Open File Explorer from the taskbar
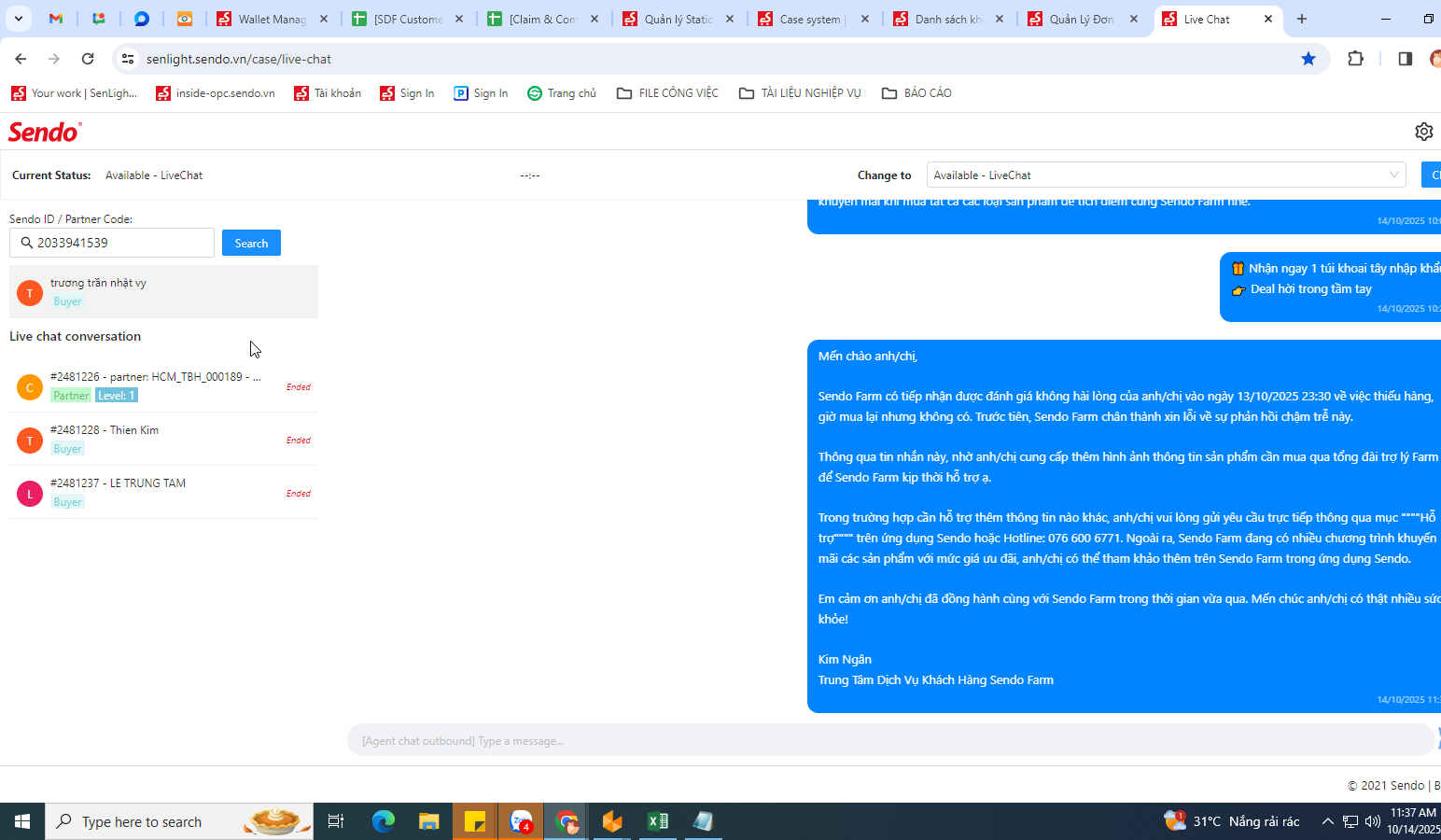This screenshot has height=840, width=1441. click(x=428, y=821)
